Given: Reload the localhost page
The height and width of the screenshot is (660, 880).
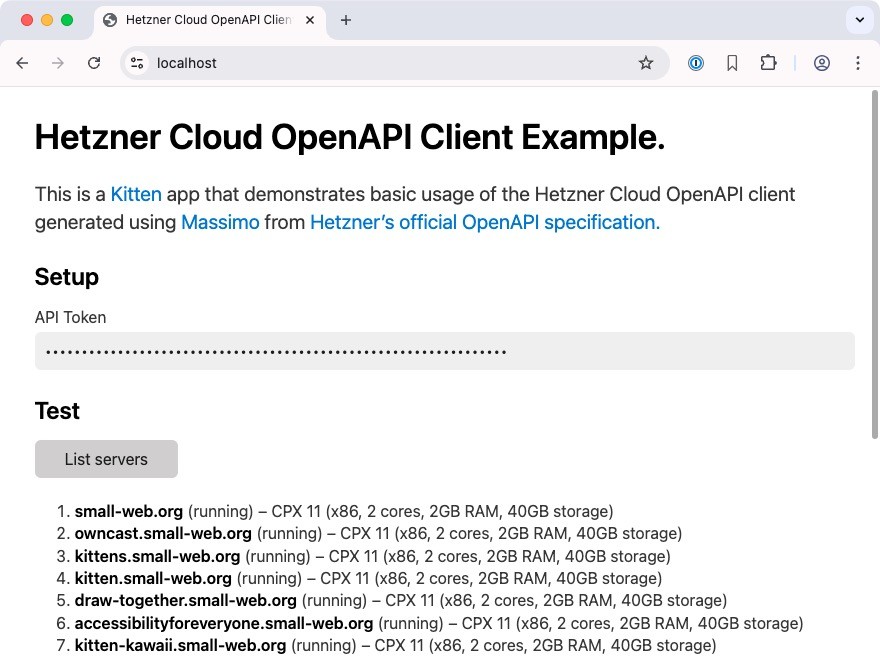Looking at the screenshot, I should click(94, 63).
